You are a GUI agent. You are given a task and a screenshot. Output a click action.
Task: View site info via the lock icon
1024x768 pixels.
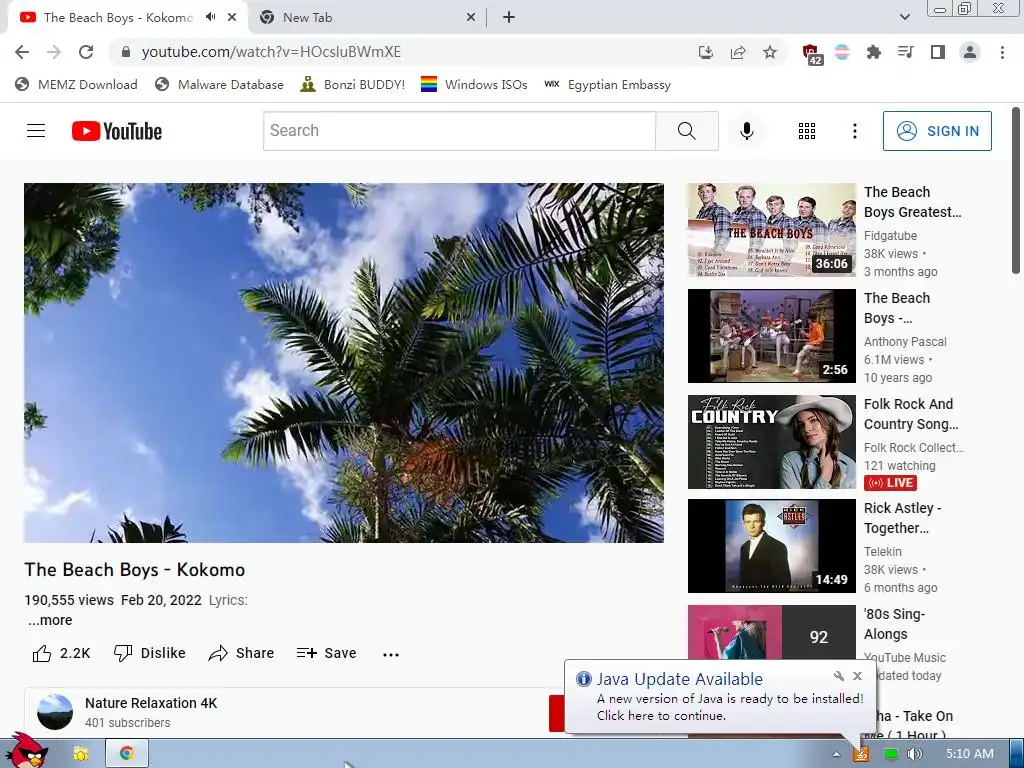tap(126, 52)
